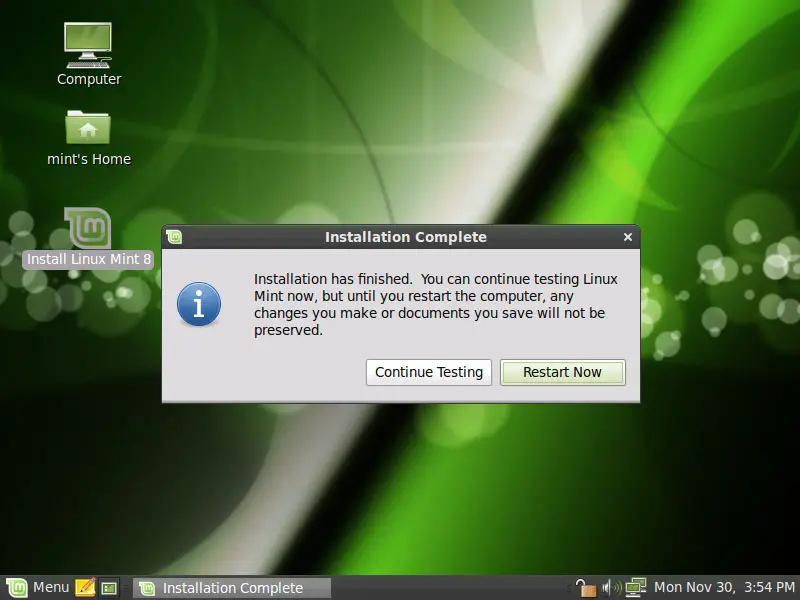Click the Continue Testing button
The width and height of the screenshot is (800, 600).
point(429,372)
